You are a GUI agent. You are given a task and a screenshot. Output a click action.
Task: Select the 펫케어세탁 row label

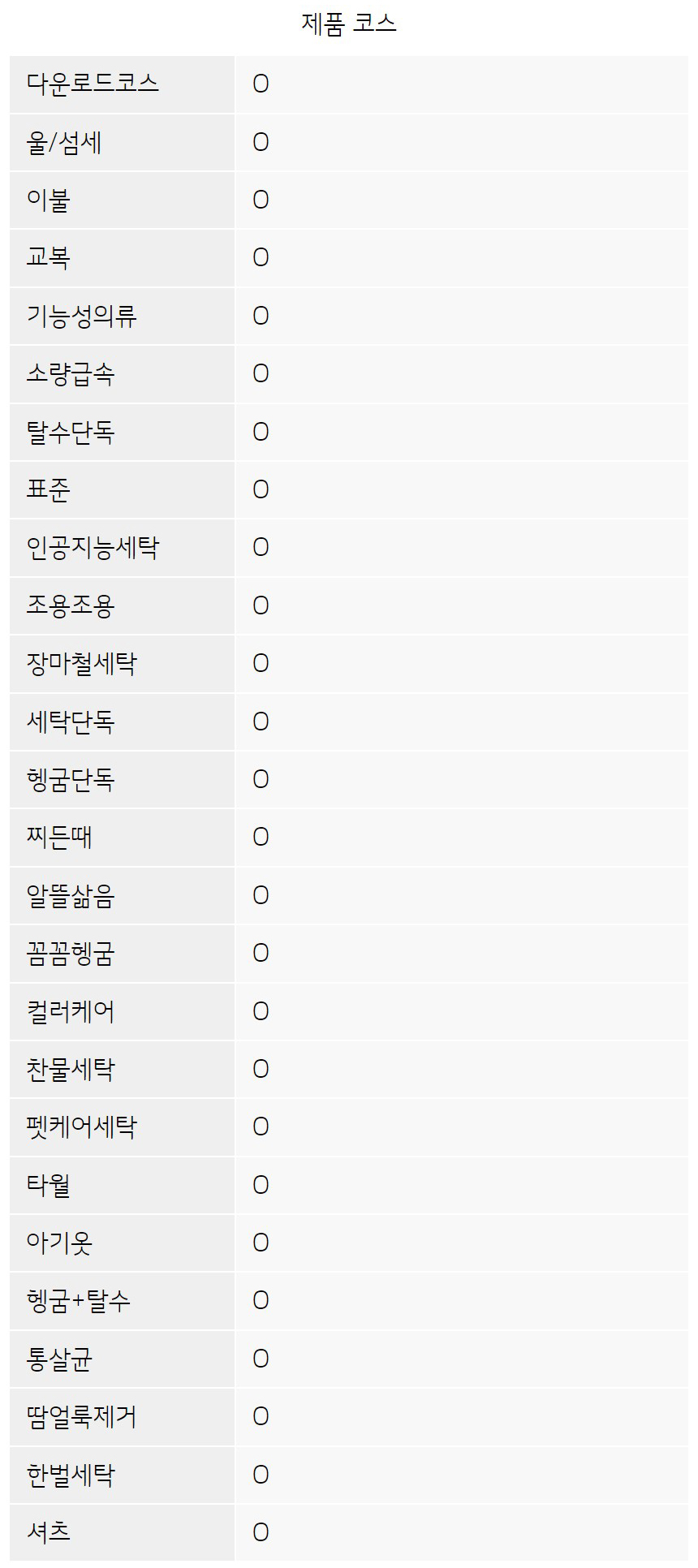pos(82,1126)
